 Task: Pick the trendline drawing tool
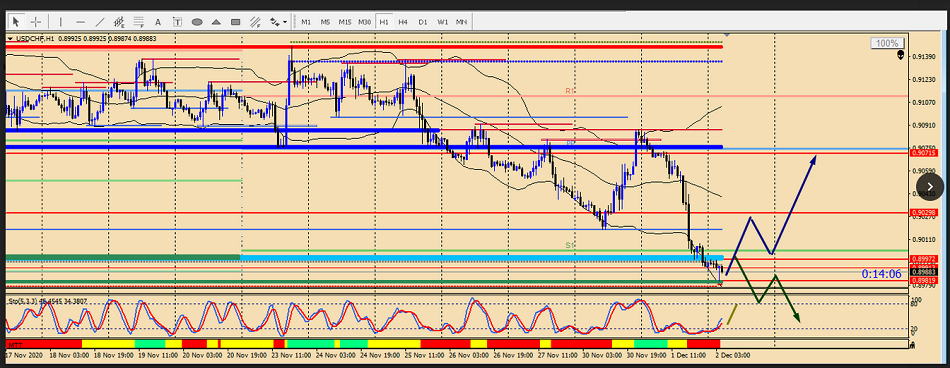pos(99,22)
